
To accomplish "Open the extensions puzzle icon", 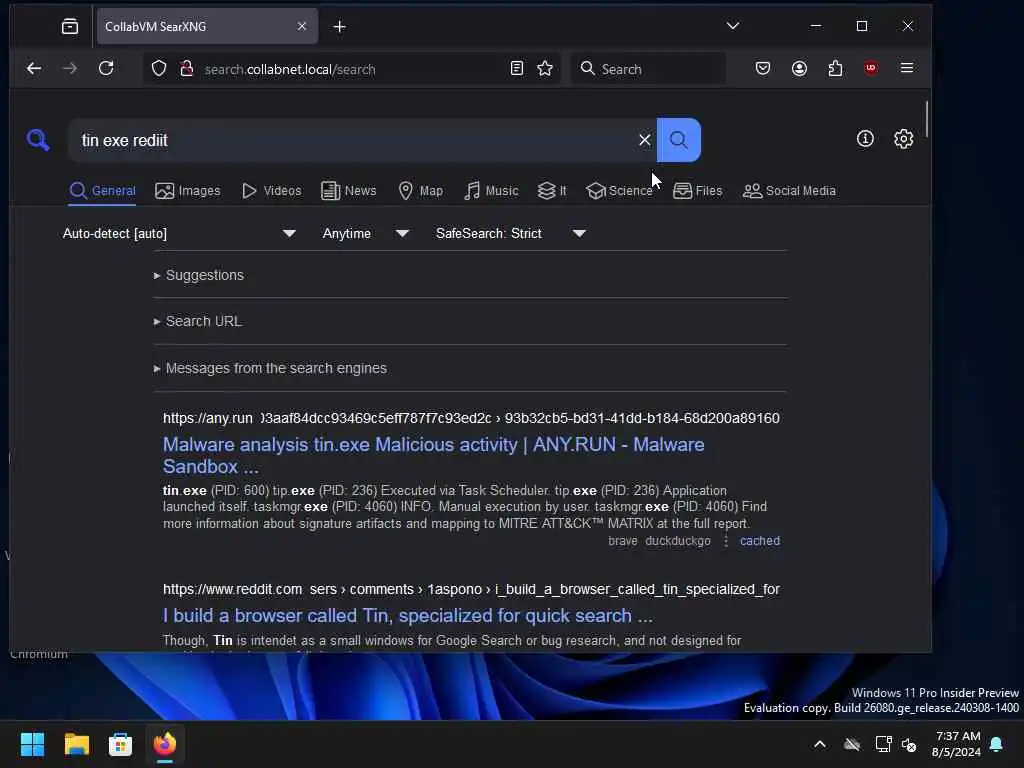I will (x=835, y=69).
